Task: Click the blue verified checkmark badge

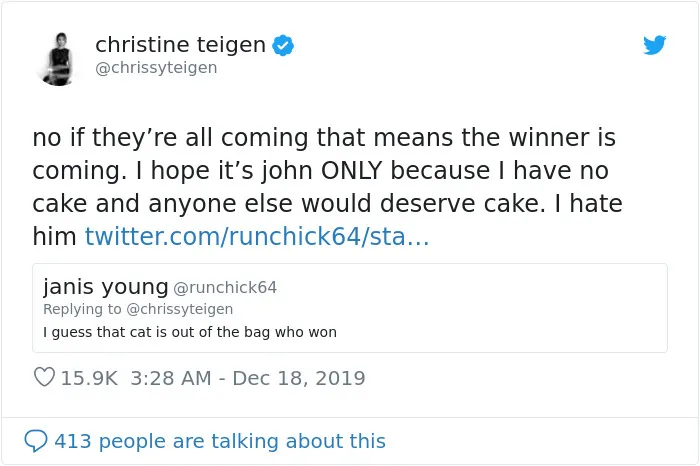Action: coord(283,45)
